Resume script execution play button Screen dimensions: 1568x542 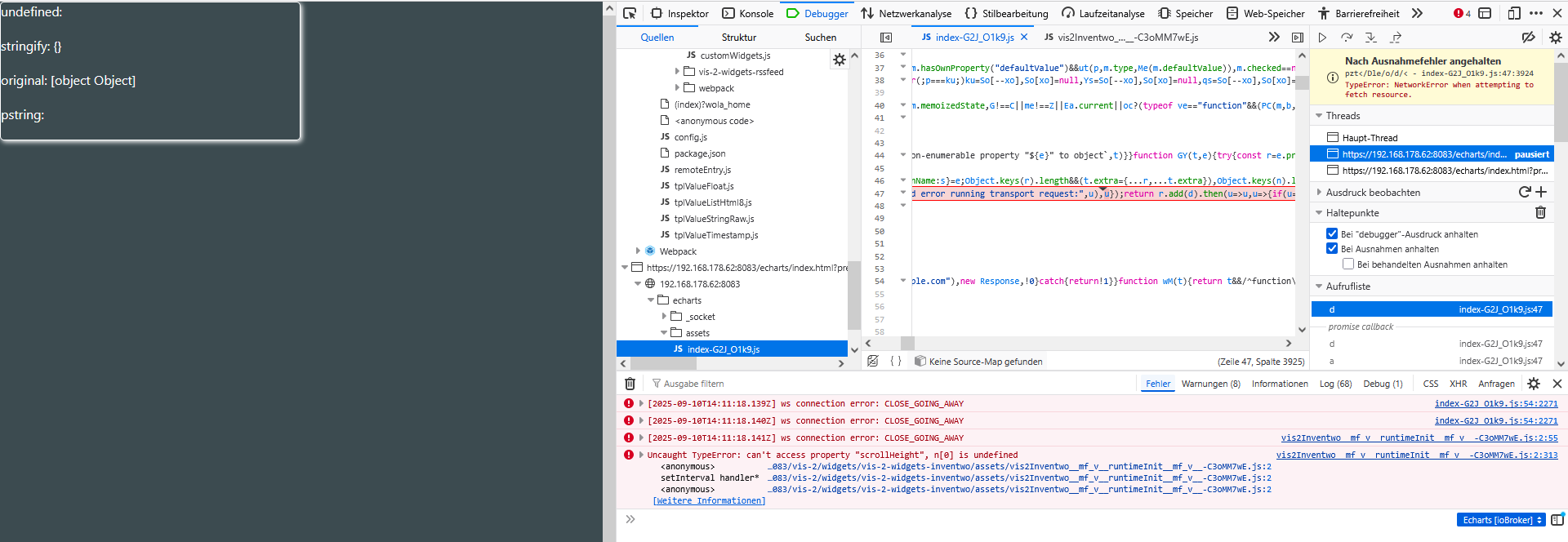click(x=1322, y=38)
